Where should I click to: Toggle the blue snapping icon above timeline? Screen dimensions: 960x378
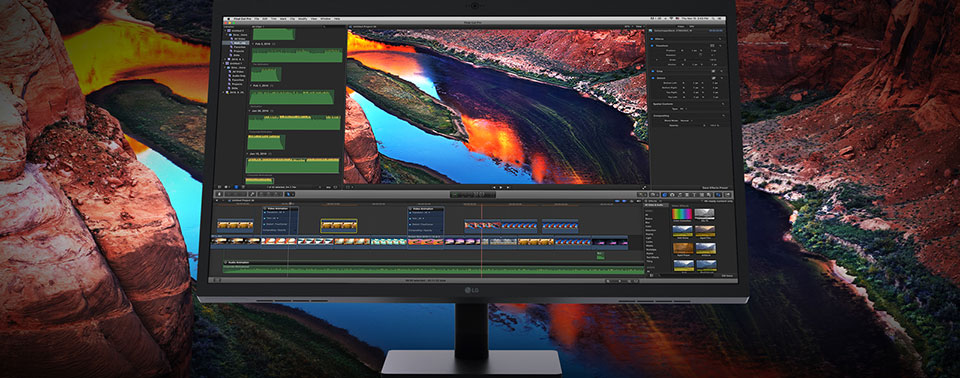pos(624,201)
